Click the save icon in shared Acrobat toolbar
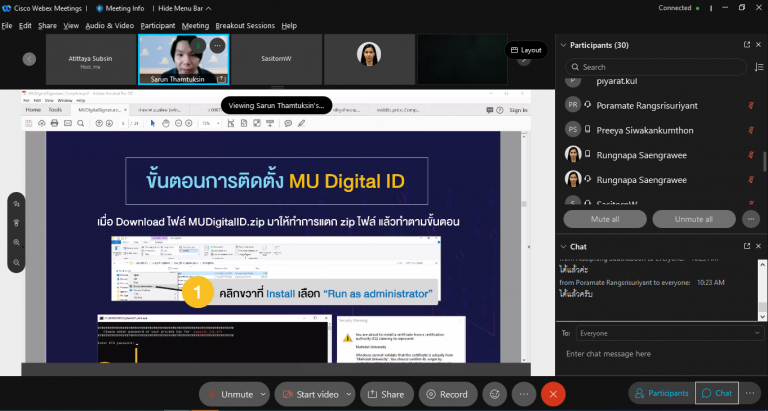 pyautogui.click(x=29, y=123)
